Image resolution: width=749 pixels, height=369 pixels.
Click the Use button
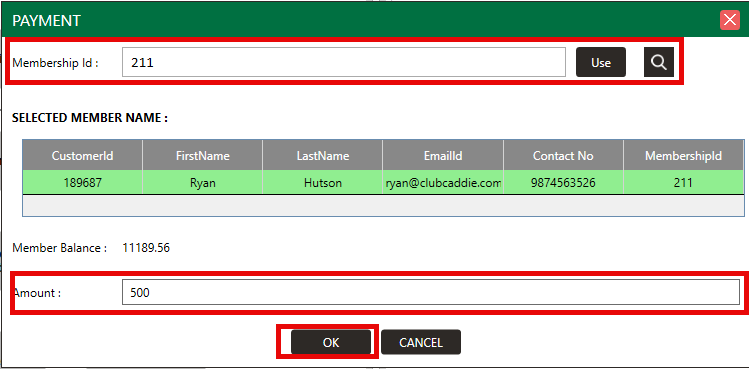click(x=601, y=62)
